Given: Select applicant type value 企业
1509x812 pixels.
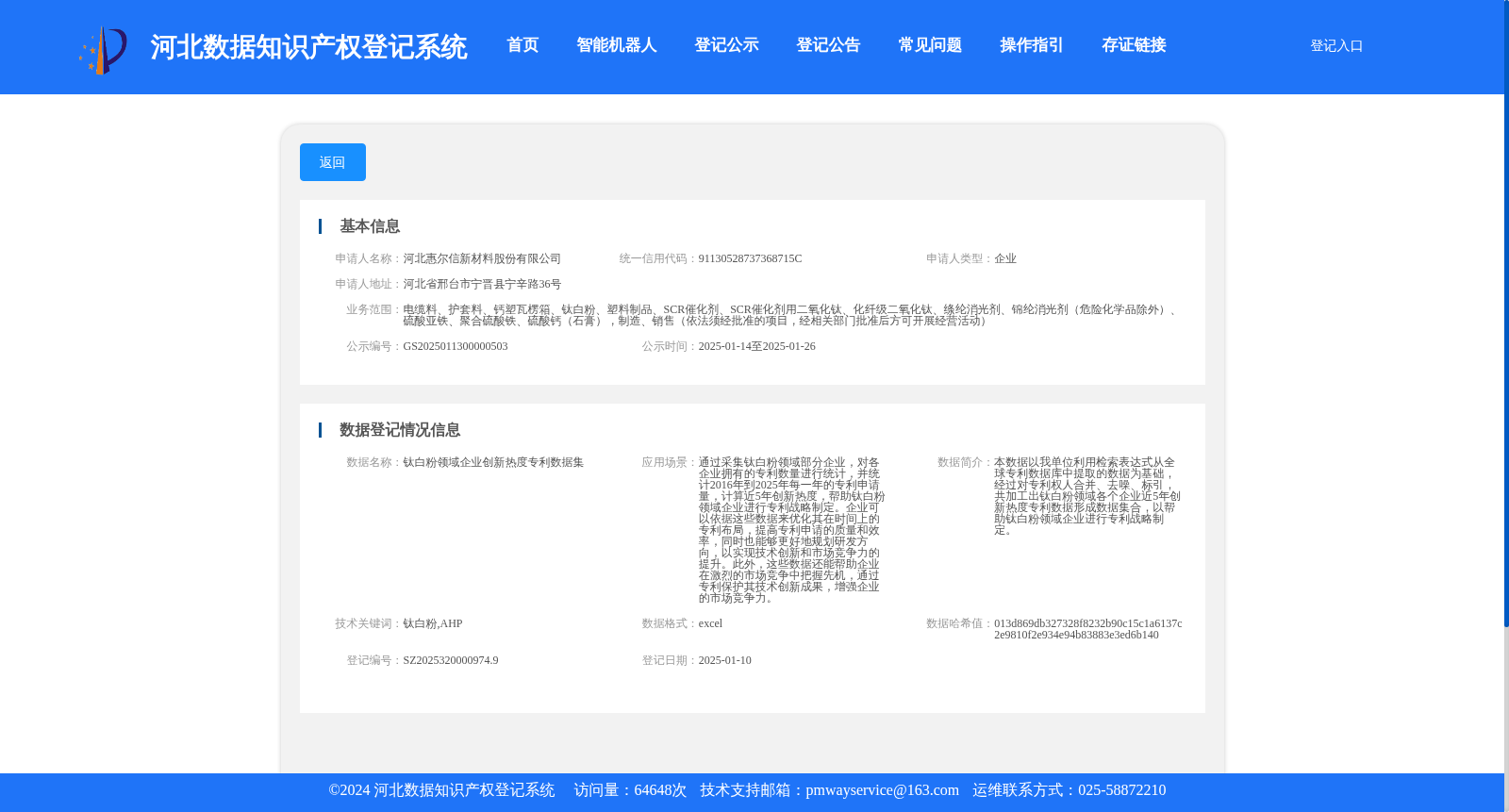Looking at the screenshot, I should coord(1005,258).
